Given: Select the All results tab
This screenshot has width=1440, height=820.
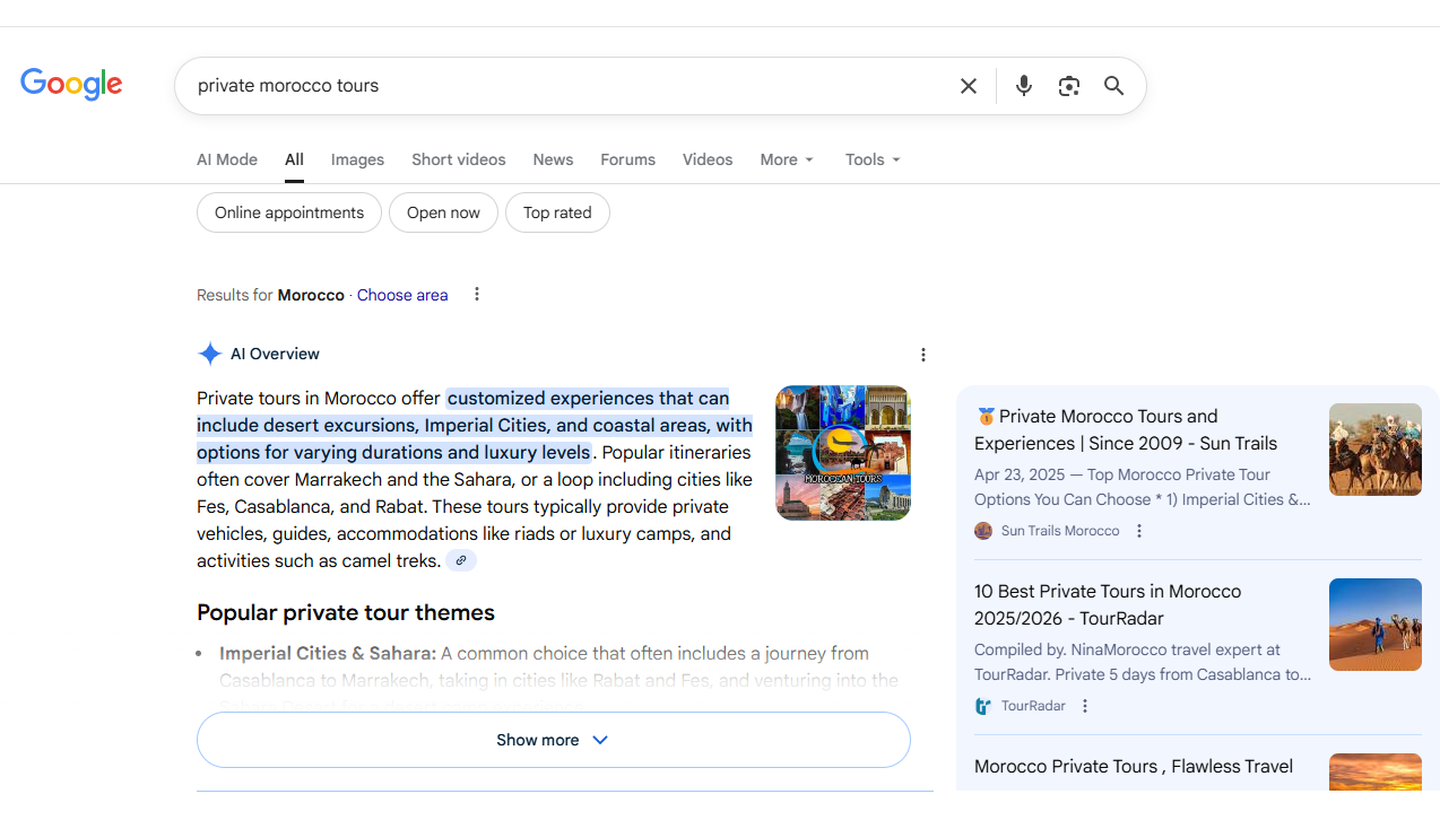Looking at the screenshot, I should [x=294, y=160].
